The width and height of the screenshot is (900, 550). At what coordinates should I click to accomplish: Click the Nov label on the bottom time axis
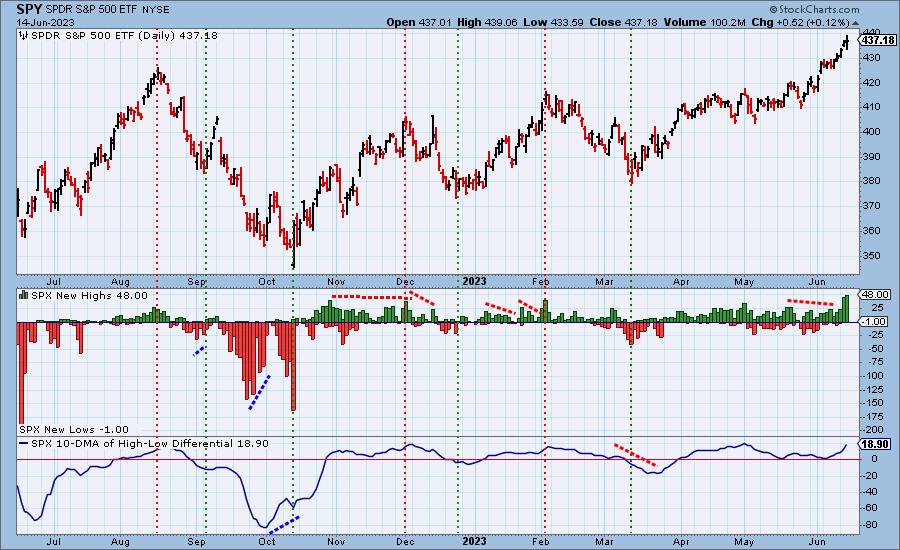(336, 541)
